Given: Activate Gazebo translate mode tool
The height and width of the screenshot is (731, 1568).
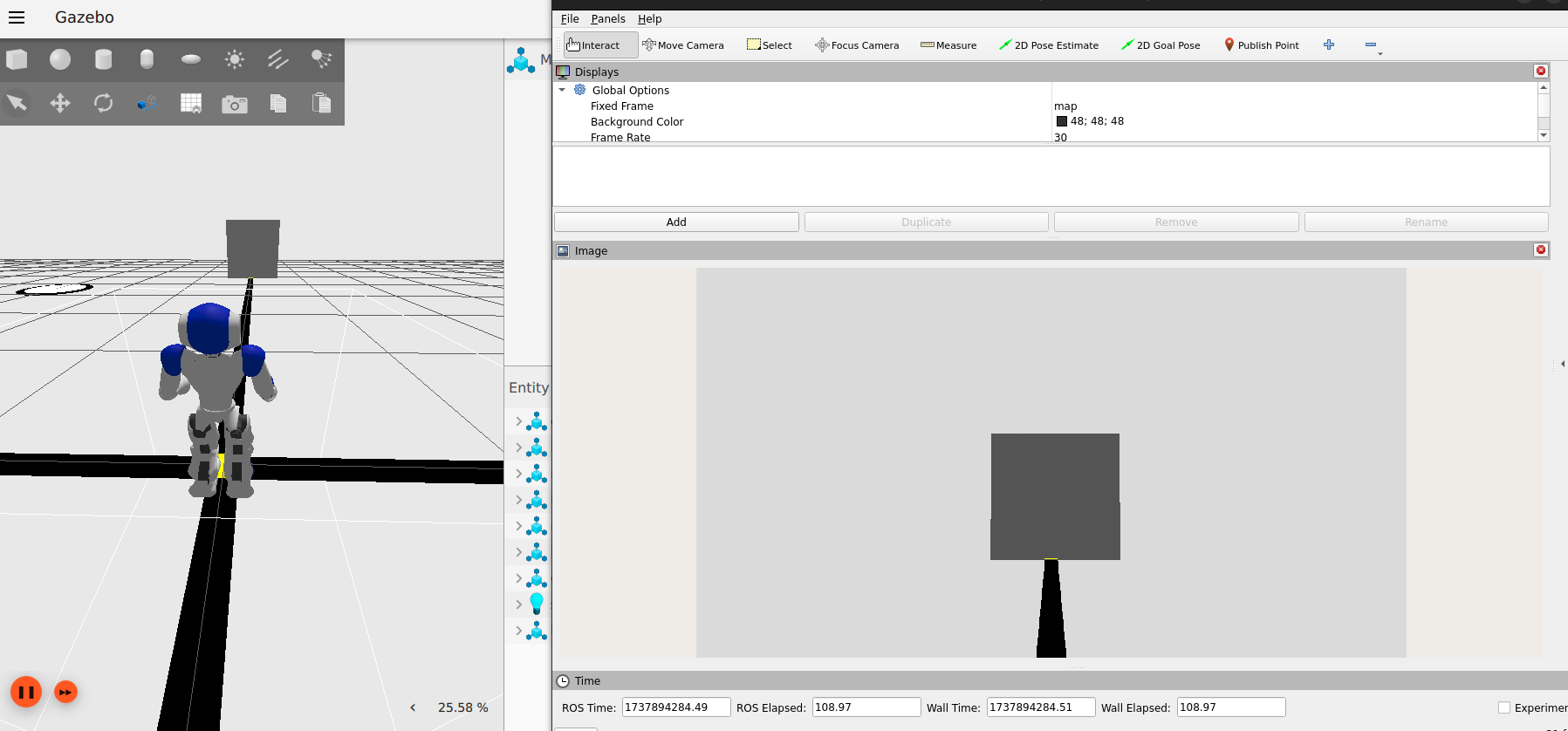Looking at the screenshot, I should coord(60,103).
